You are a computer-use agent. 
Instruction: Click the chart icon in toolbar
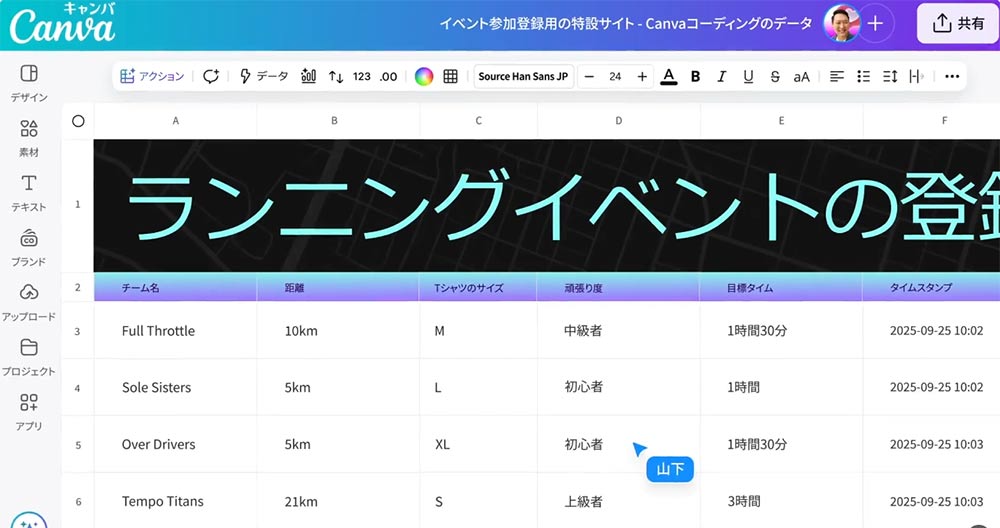(309, 76)
